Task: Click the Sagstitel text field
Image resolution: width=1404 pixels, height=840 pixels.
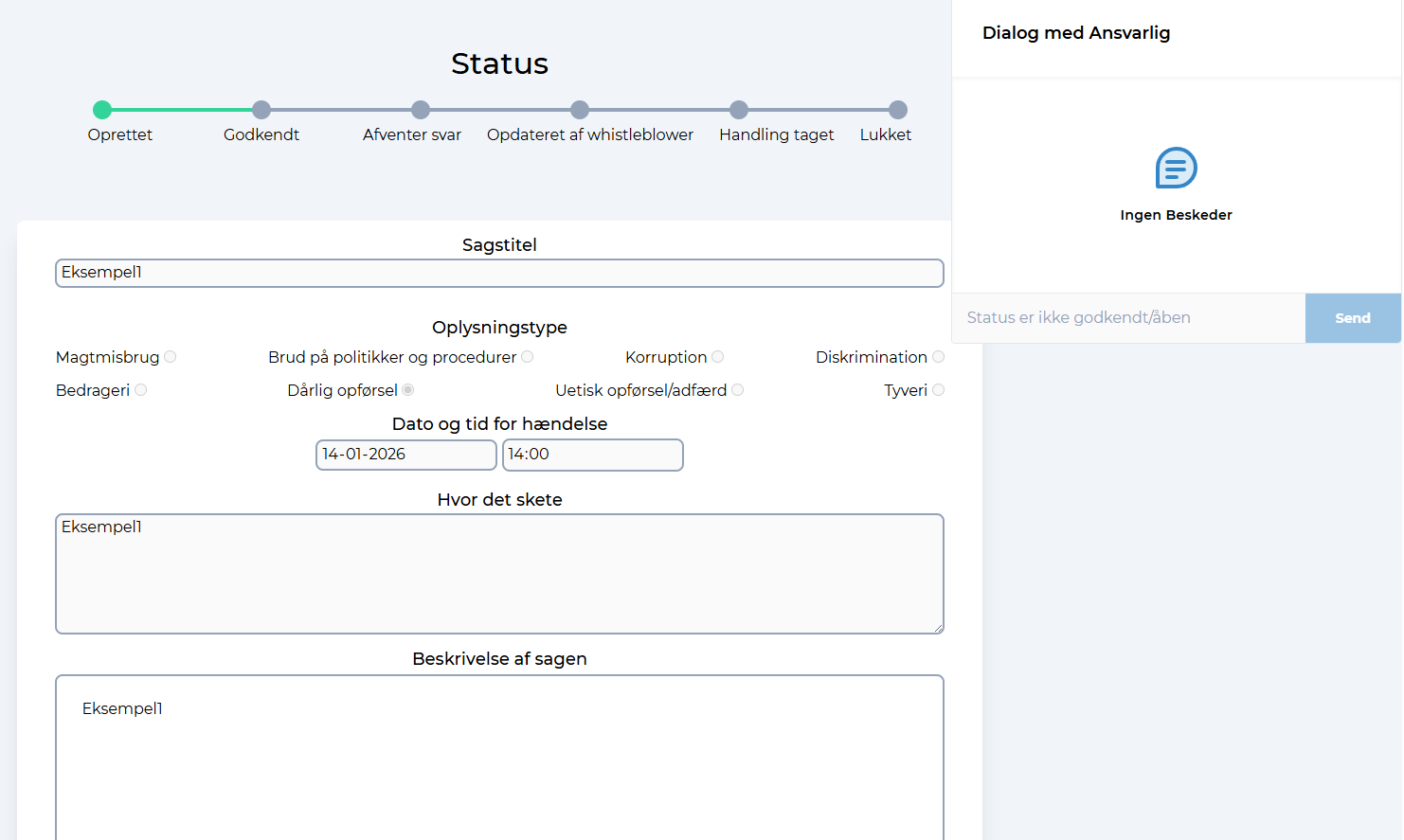Action: [499, 273]
